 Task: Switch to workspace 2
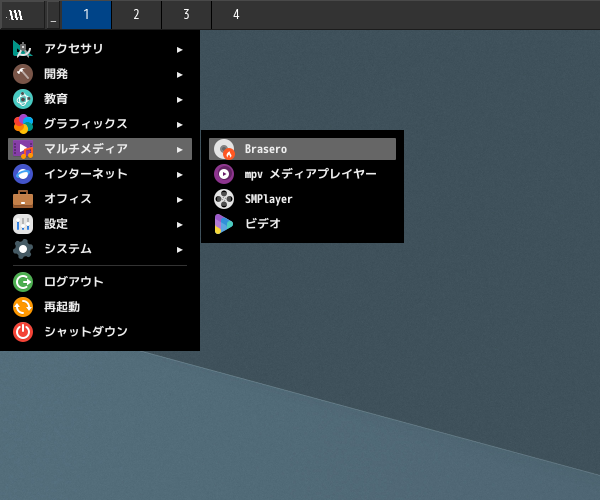[136, 15]
